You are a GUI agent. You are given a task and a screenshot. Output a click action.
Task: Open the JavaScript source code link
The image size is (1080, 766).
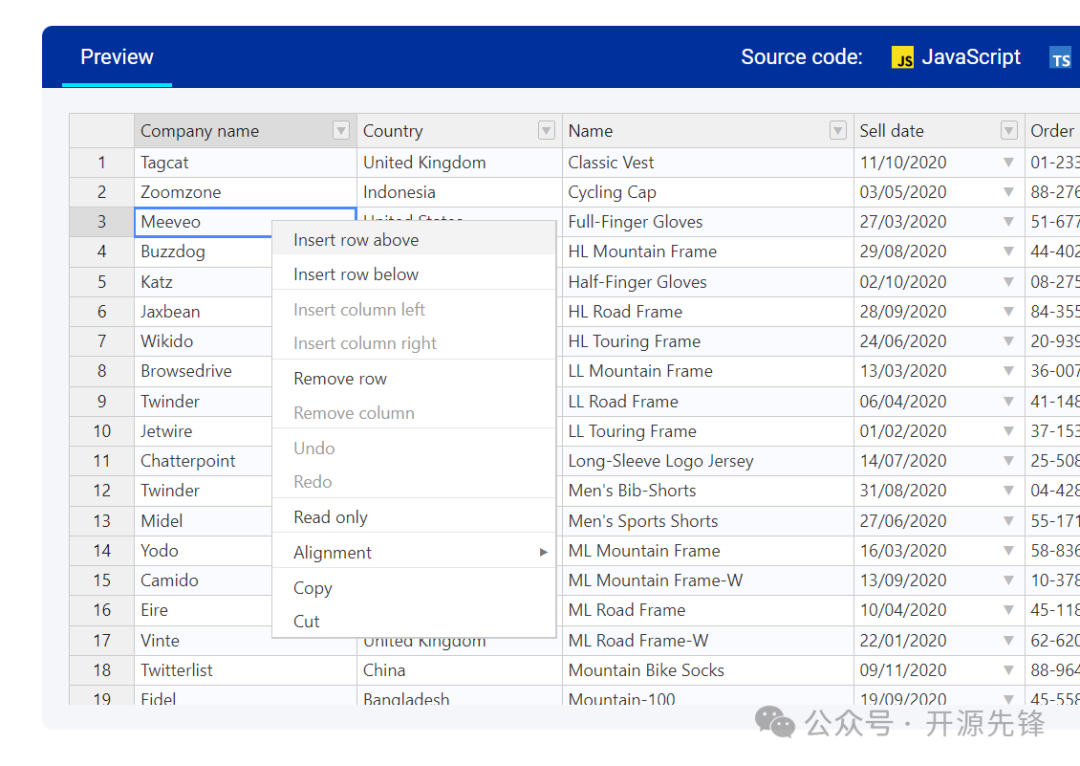[x=957, y=57]
